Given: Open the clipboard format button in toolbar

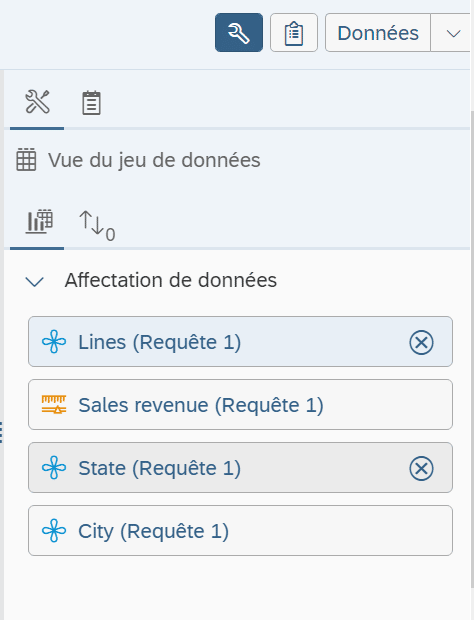Looking at the screenshot, I should (294, 32).
